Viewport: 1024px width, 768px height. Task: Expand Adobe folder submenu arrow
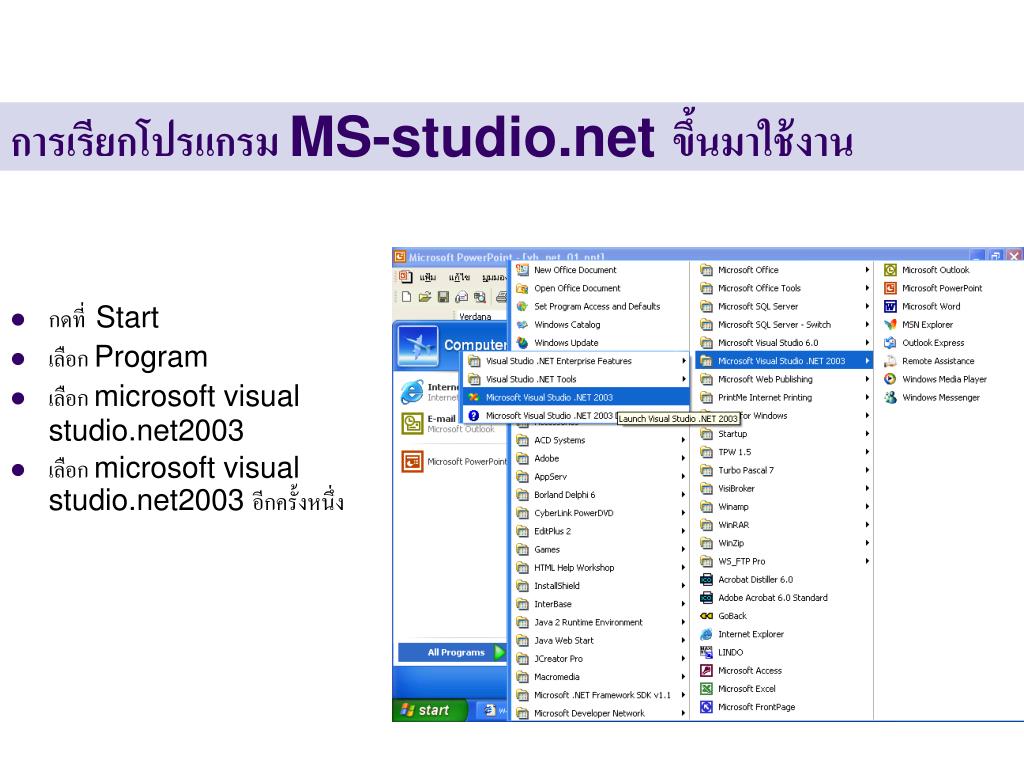[683, 458]
